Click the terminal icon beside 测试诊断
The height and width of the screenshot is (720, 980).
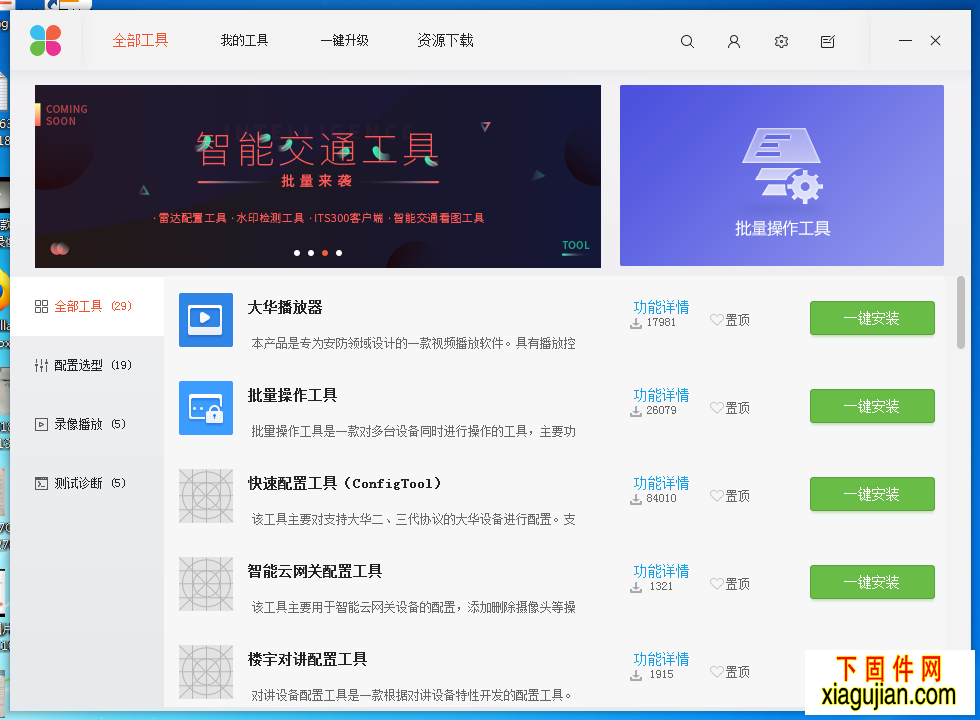pos(41,484)
